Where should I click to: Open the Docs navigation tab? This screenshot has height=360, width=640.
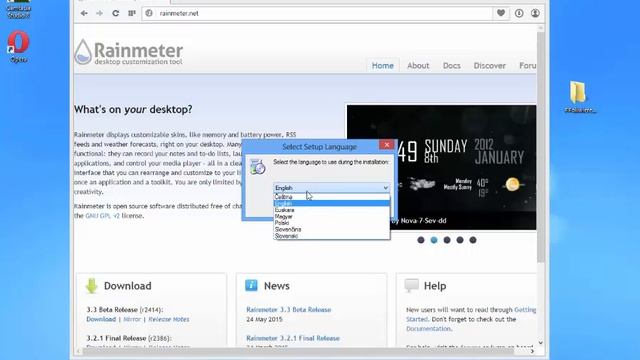point(451,66)
